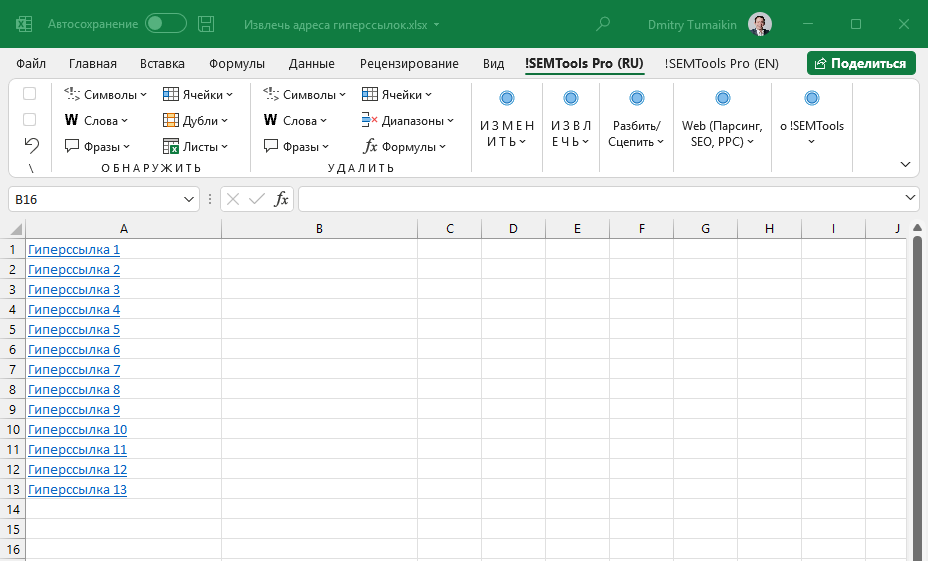Click the undo arrow icon in ribbon
Image resolution: width=928 pixels, height=561 pixels.
coord(31,145)
